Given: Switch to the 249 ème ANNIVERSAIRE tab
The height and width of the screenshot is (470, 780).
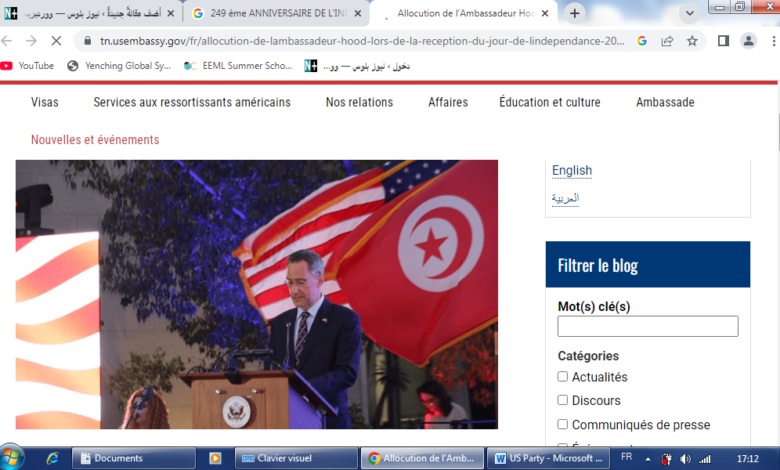Looking at the screenshot, I should point(275,13).
